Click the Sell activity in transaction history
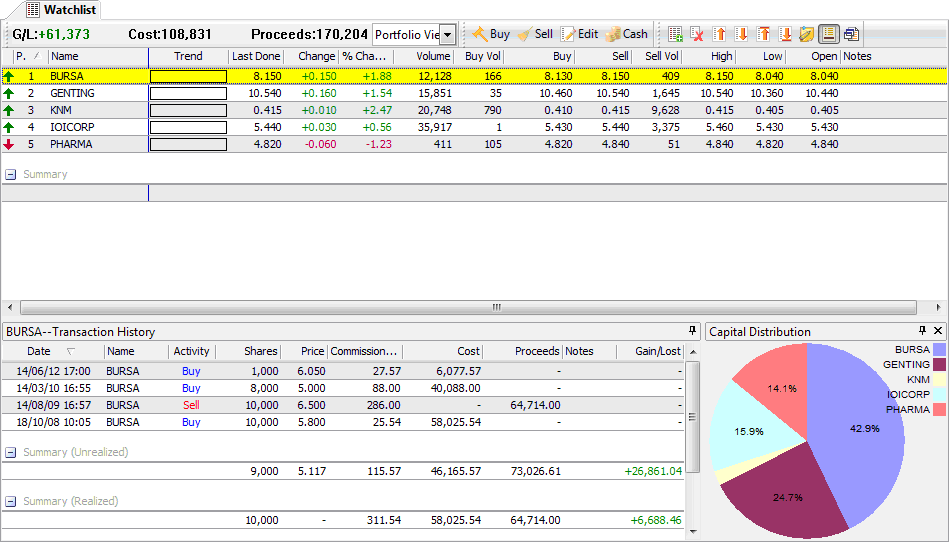Image resolution: width=949 pixels, height=542 pixels. click(x=191, y=405)
